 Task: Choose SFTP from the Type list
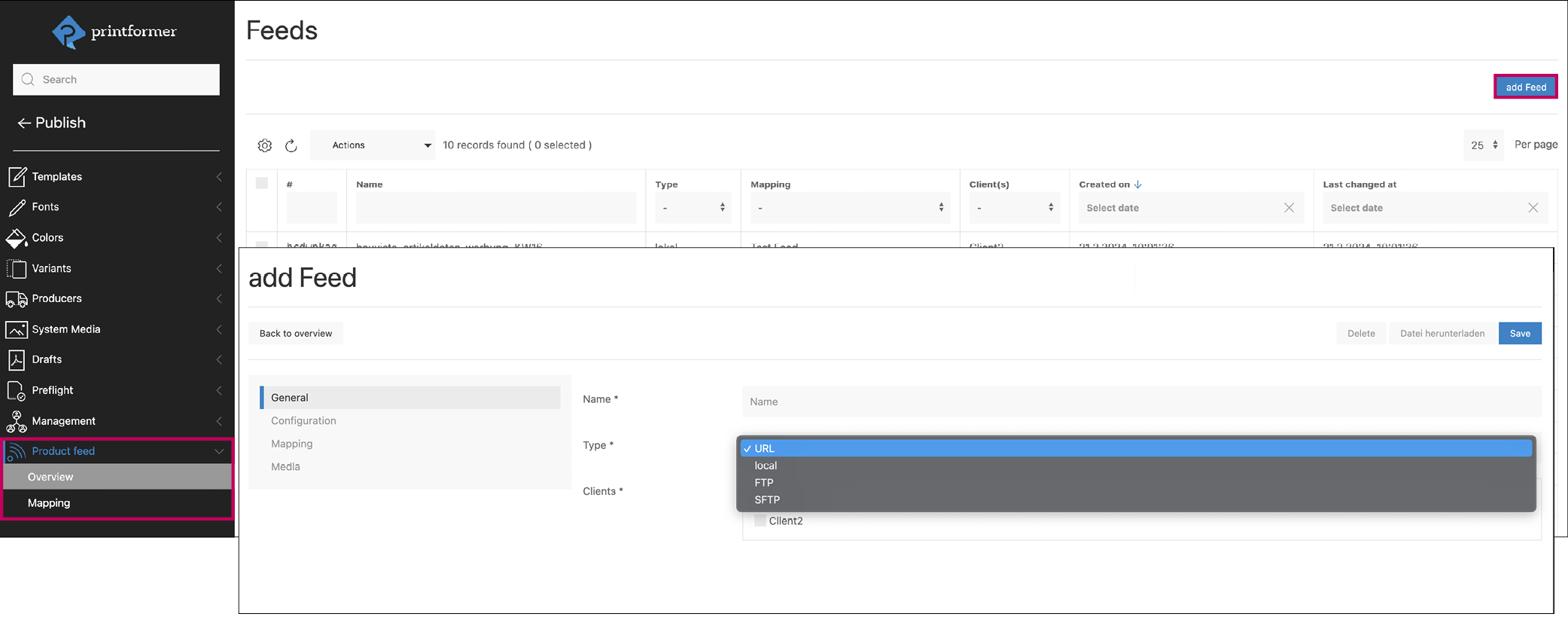(x=767, y=499)
